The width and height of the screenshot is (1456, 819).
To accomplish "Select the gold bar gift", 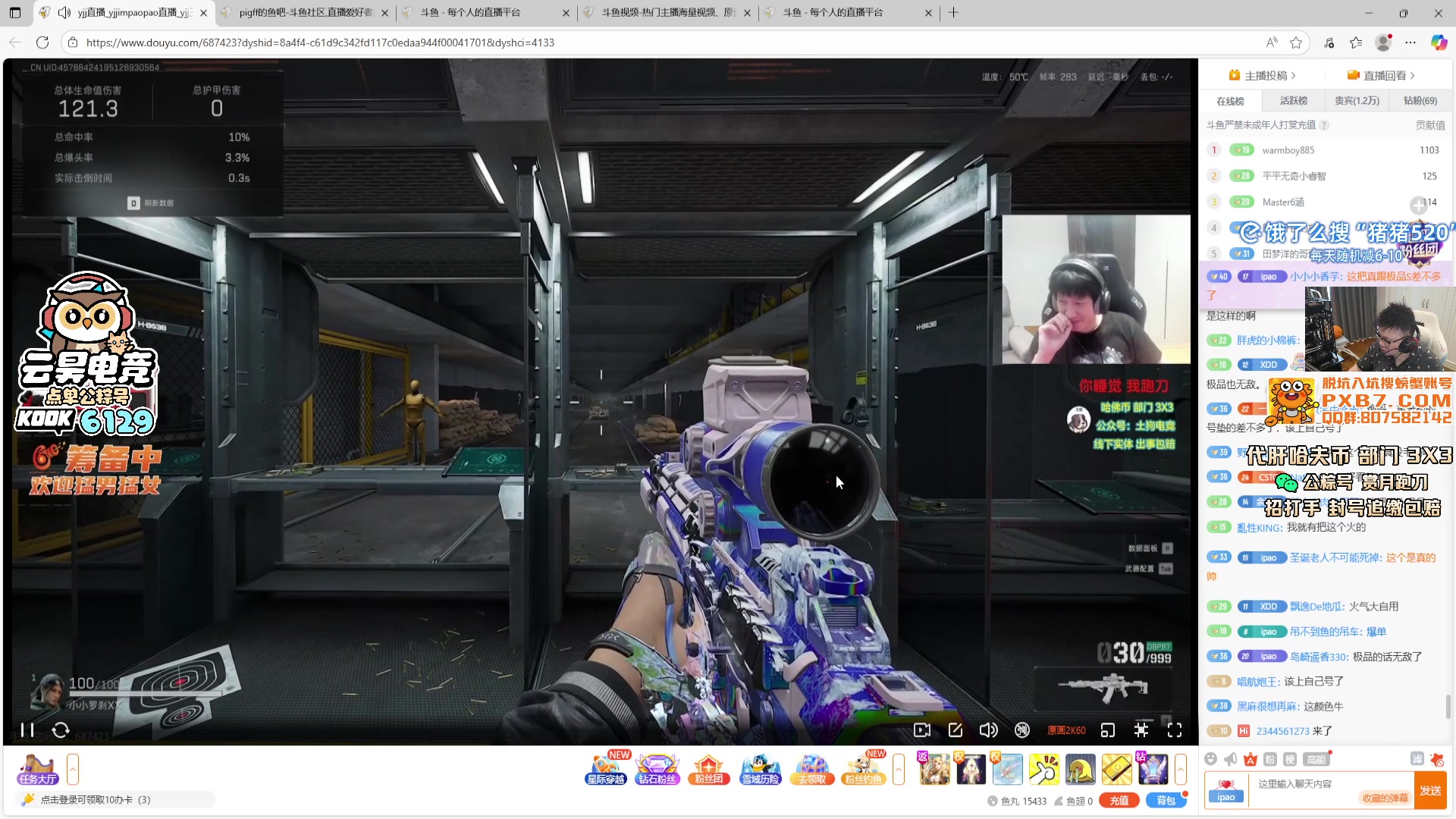I will point(1117,769).
